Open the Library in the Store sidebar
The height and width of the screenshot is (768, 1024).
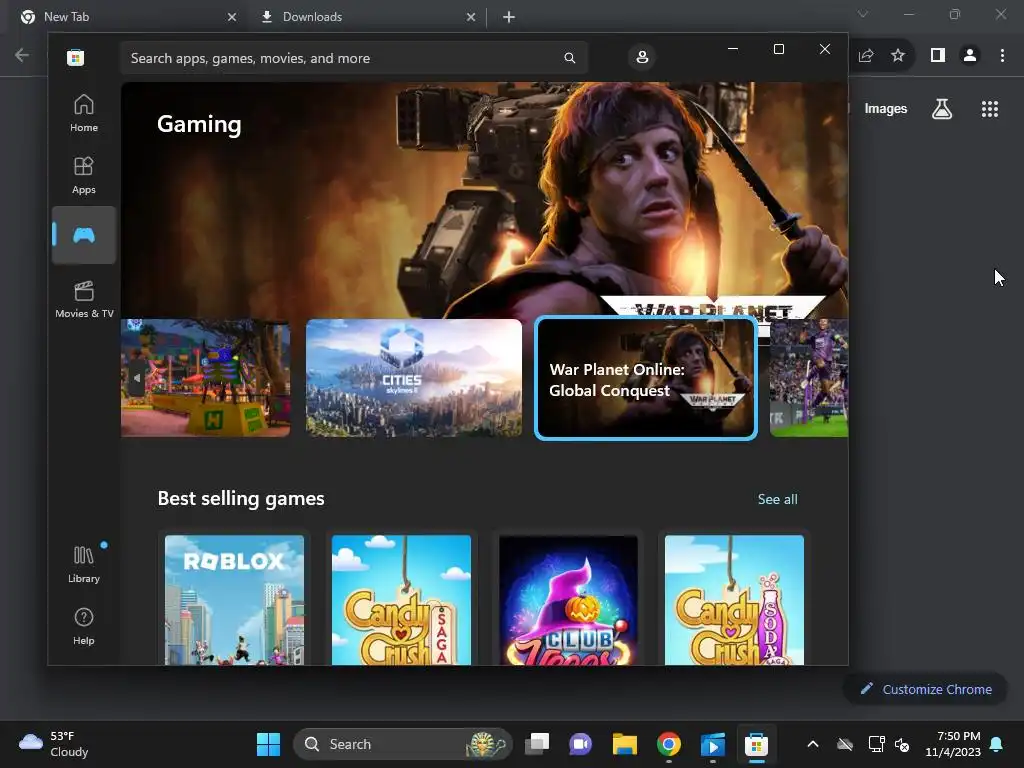pos(84,564)
